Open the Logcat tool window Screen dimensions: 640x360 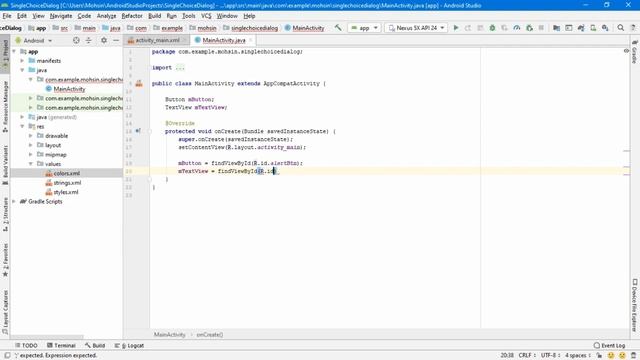click(129, 345)
